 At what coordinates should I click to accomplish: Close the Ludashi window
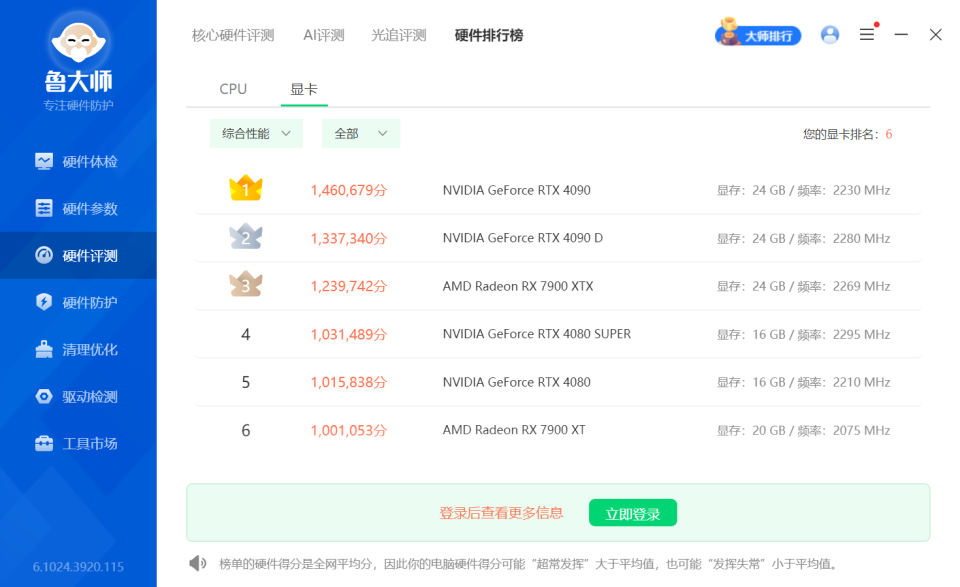click(936, 35)
